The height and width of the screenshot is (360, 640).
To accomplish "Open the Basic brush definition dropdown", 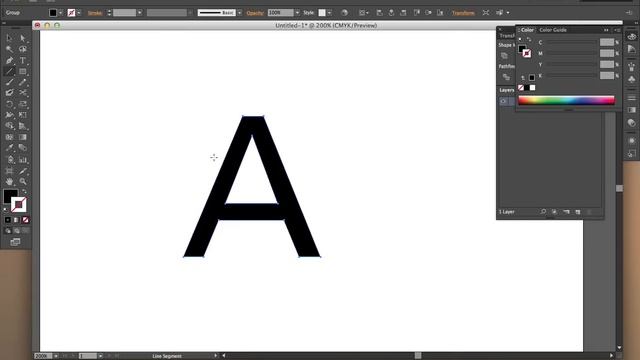I will [240, 13].
